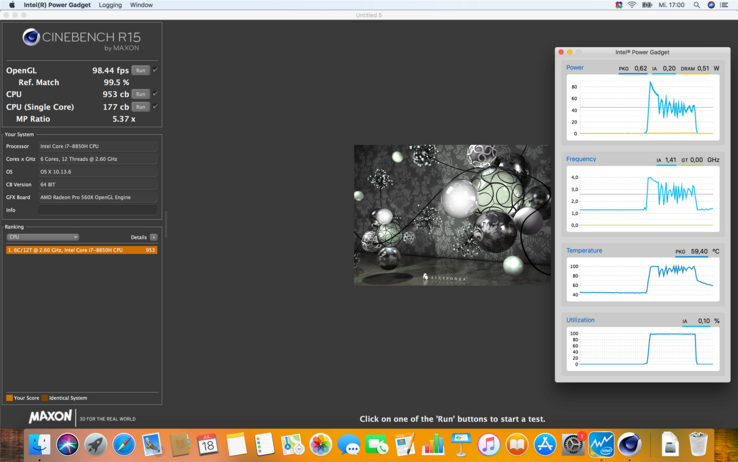This screenshot has height=462, width=738.
Task: Open the CPU ranking dropdown
Action: point(42,237)
